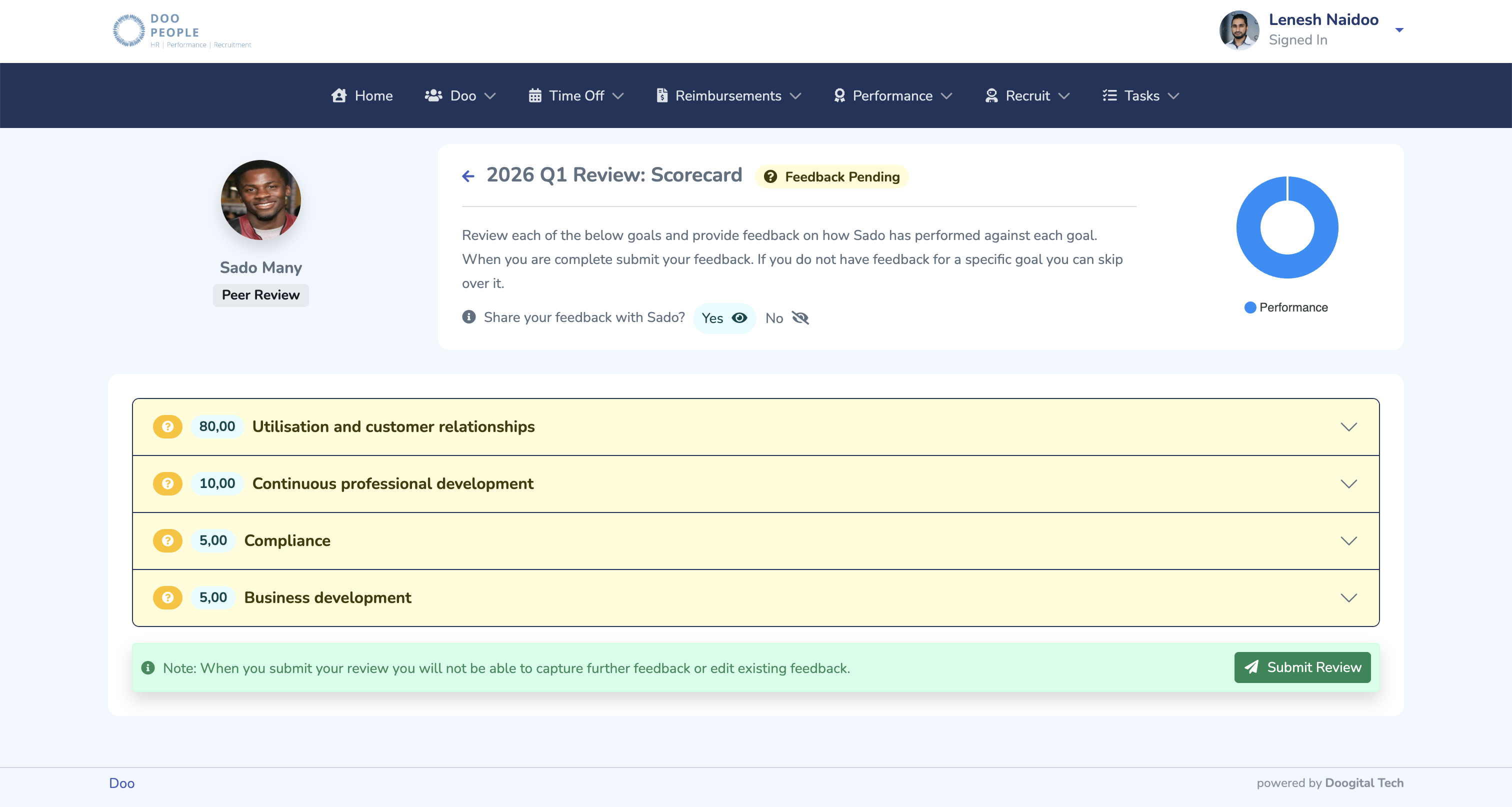Open the Time Off menu
The width and height of the screenshot is (1512, 807).
tap(576, 95)
